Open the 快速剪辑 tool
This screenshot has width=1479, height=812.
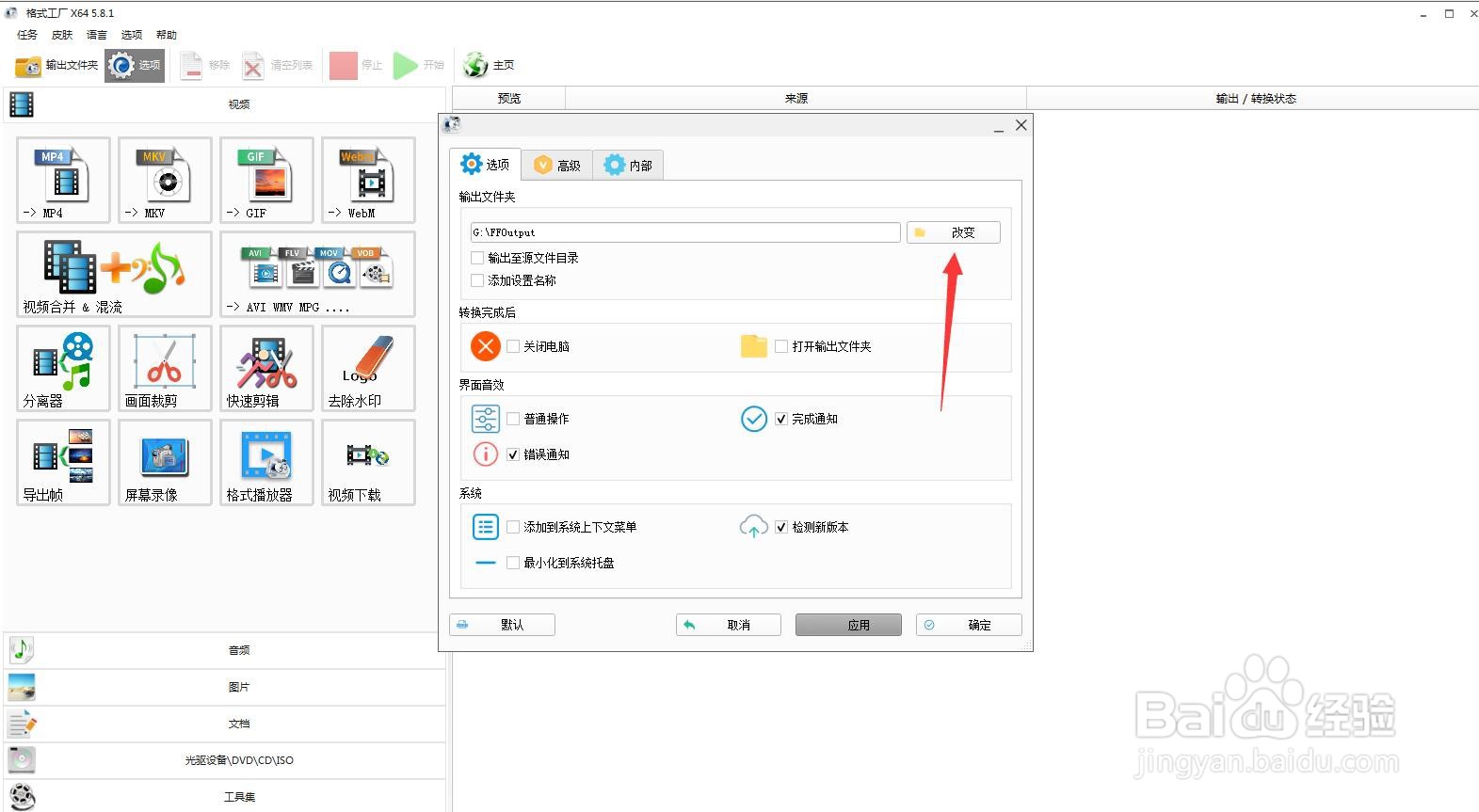click(x=266, y=368)
